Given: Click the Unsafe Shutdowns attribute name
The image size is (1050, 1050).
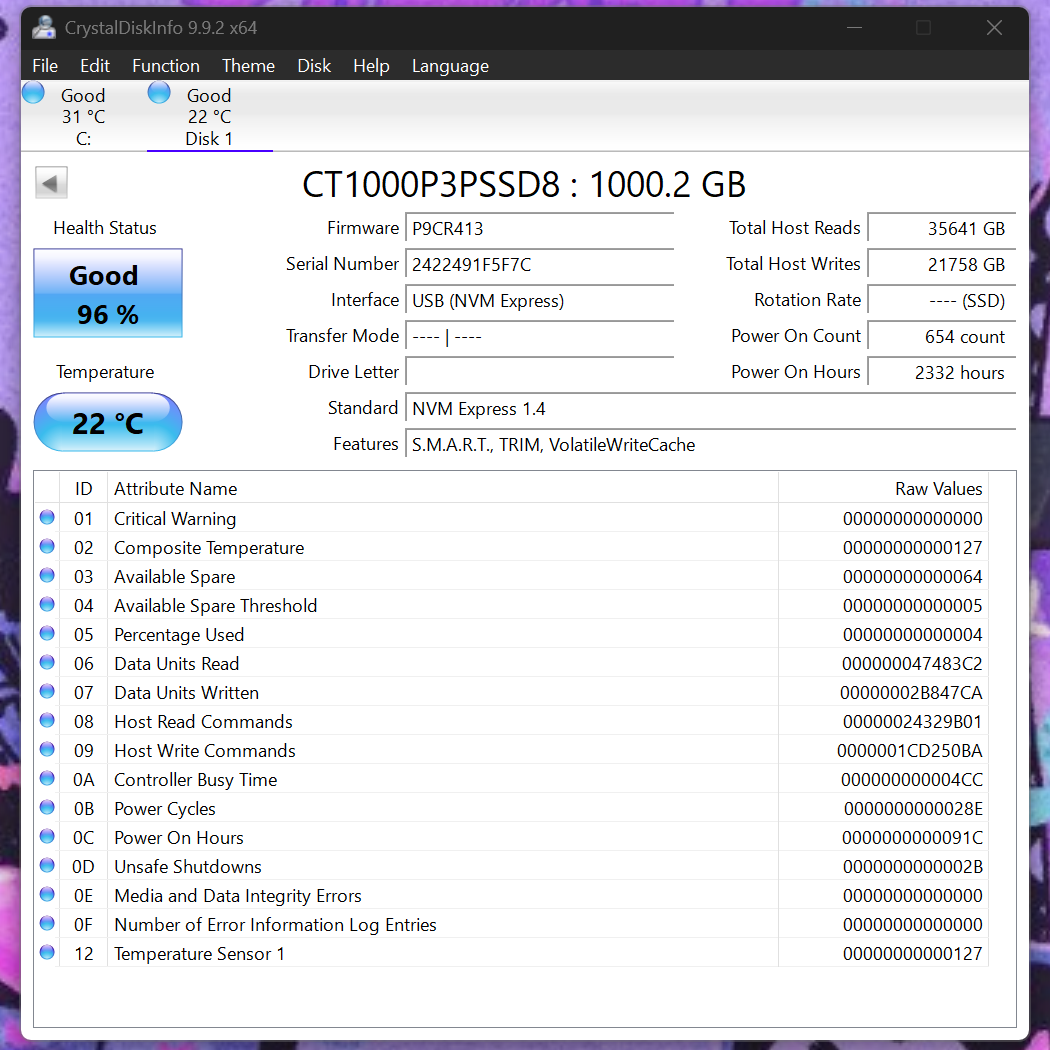Looking at the screenshot, I should [188, 867].
